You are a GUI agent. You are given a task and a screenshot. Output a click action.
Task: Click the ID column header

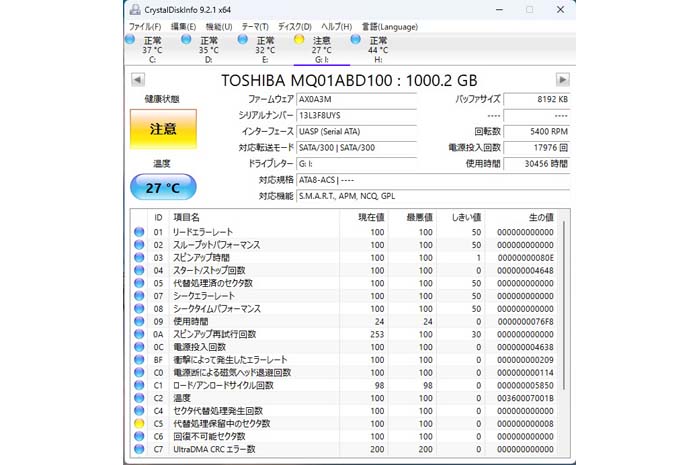158,217
